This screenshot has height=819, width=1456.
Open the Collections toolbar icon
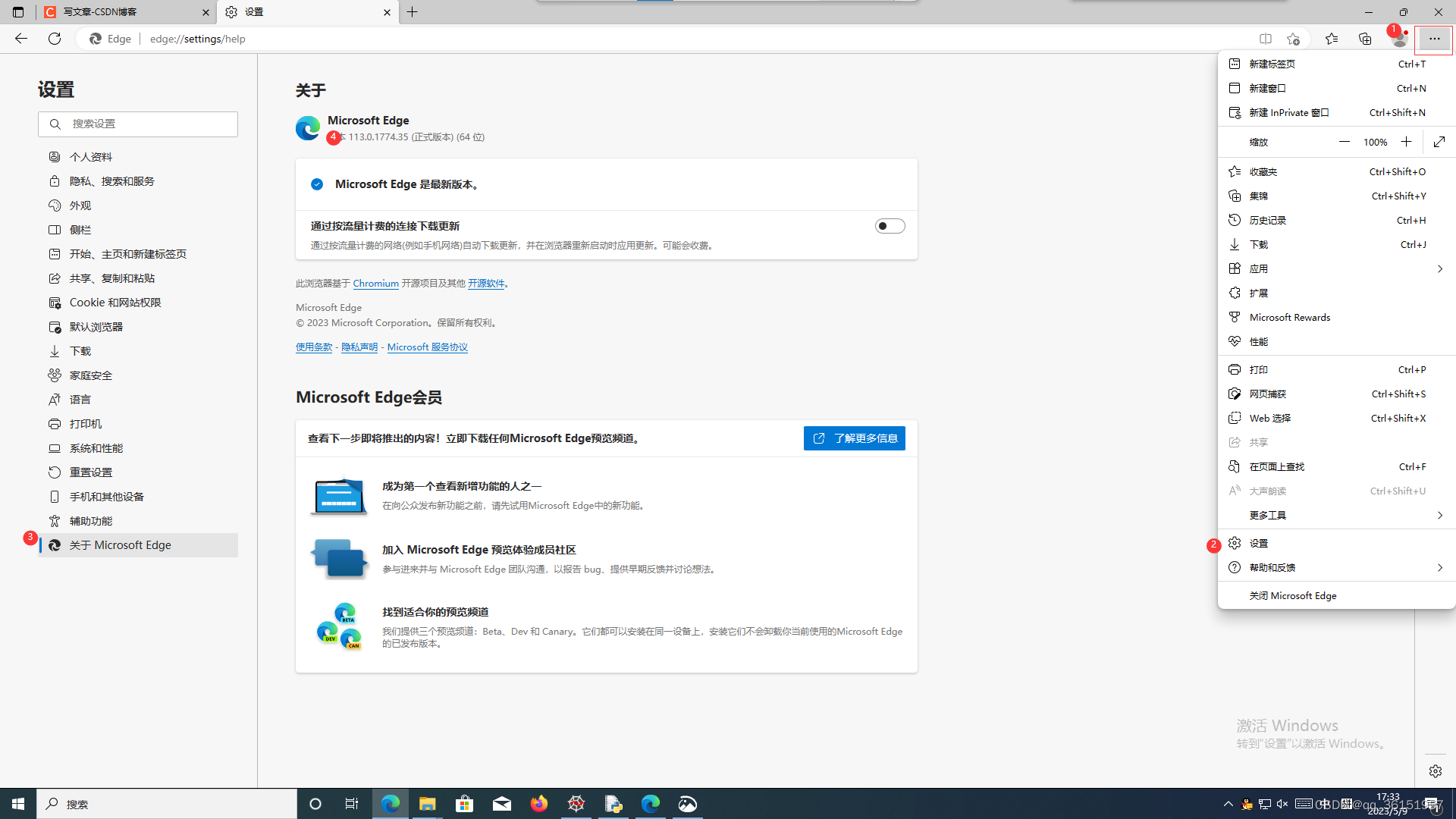tap(1365, 39)
